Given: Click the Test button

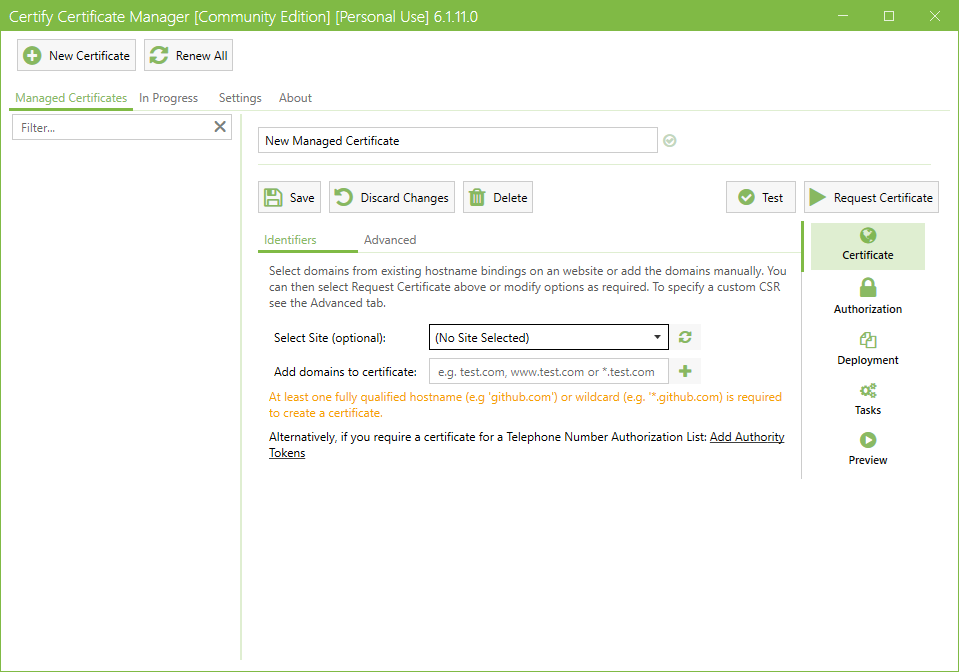Looking at the screenshot, I should pos(760,197).
